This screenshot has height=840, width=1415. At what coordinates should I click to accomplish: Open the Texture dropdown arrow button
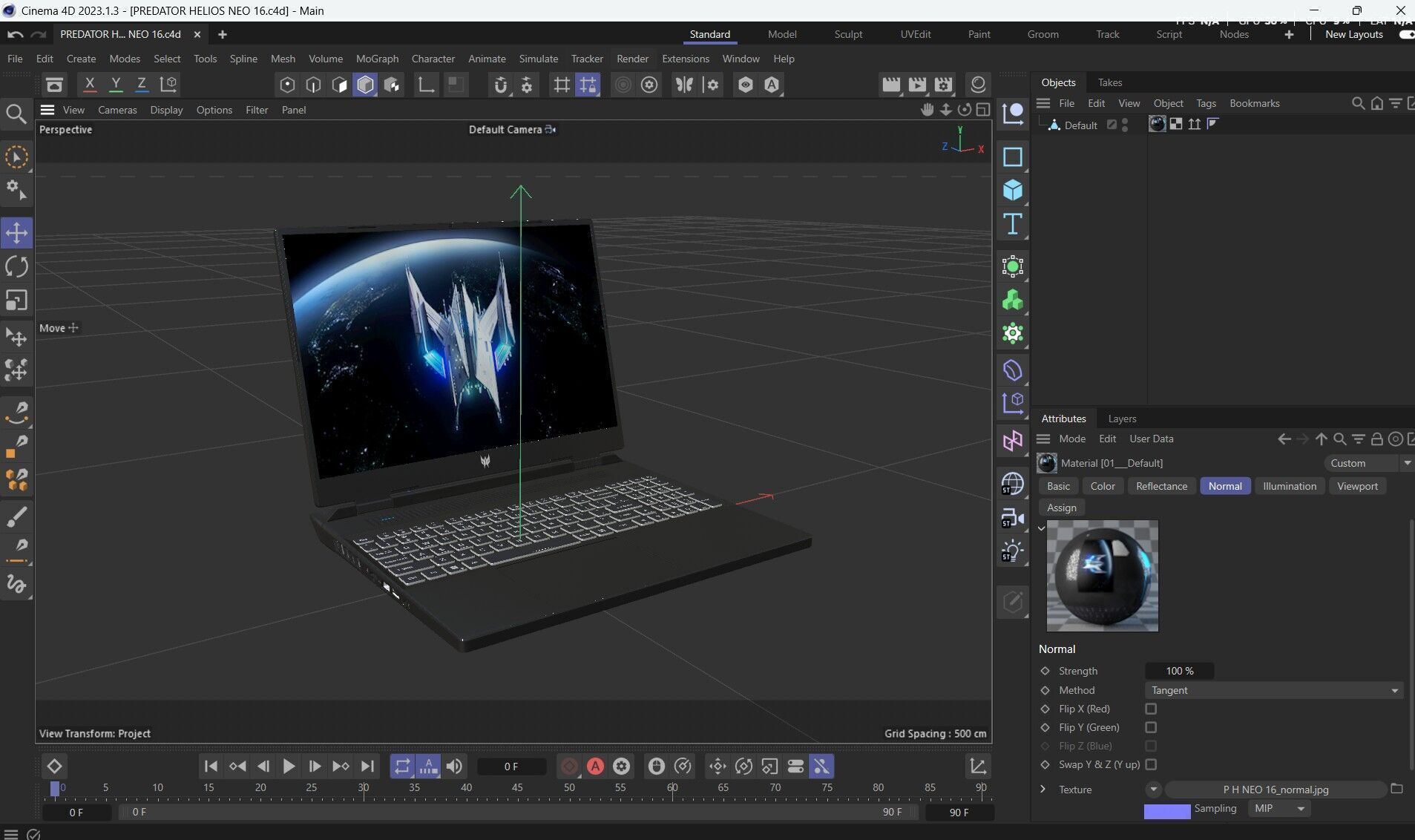pyautogui.click(x=1153, y=789)
